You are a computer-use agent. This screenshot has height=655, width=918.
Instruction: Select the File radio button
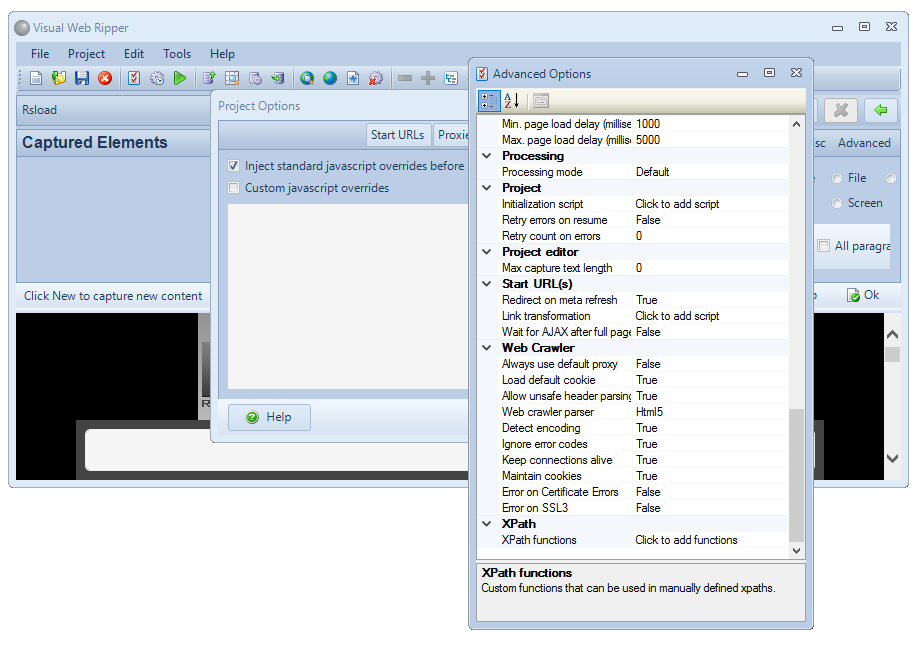(837, 178)
